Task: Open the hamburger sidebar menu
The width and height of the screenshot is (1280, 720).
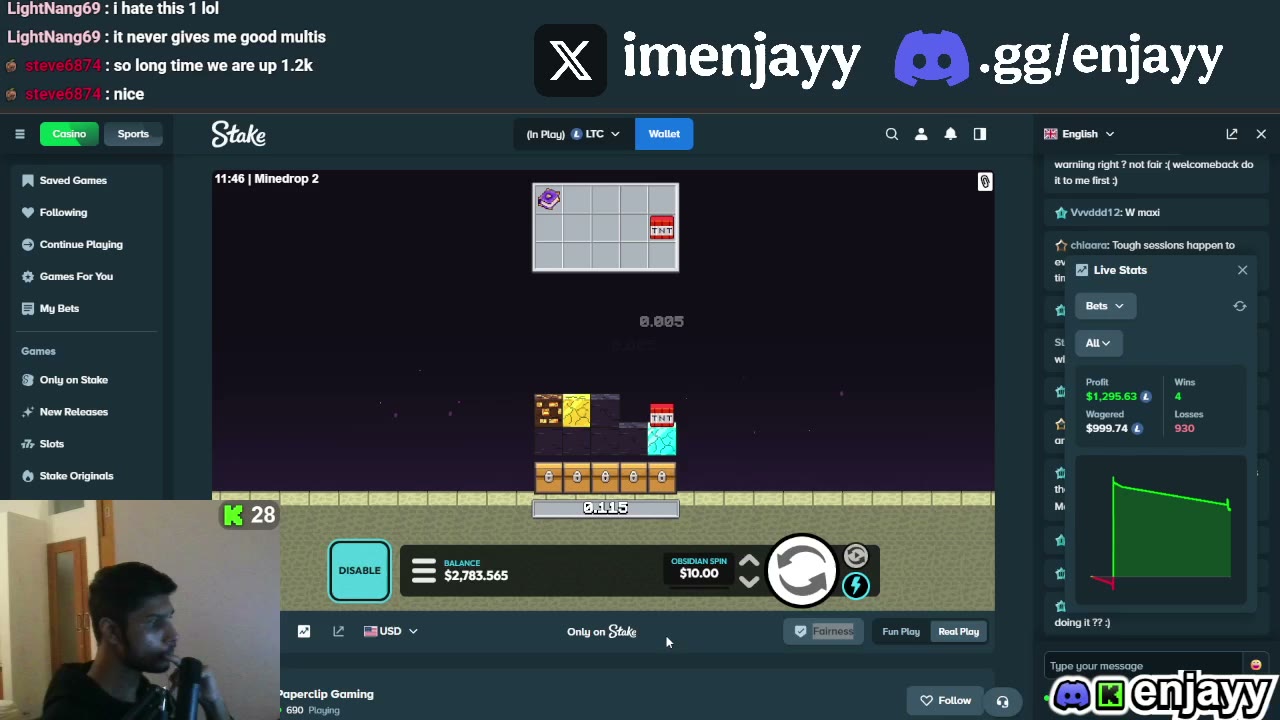Action: (19, 134)
